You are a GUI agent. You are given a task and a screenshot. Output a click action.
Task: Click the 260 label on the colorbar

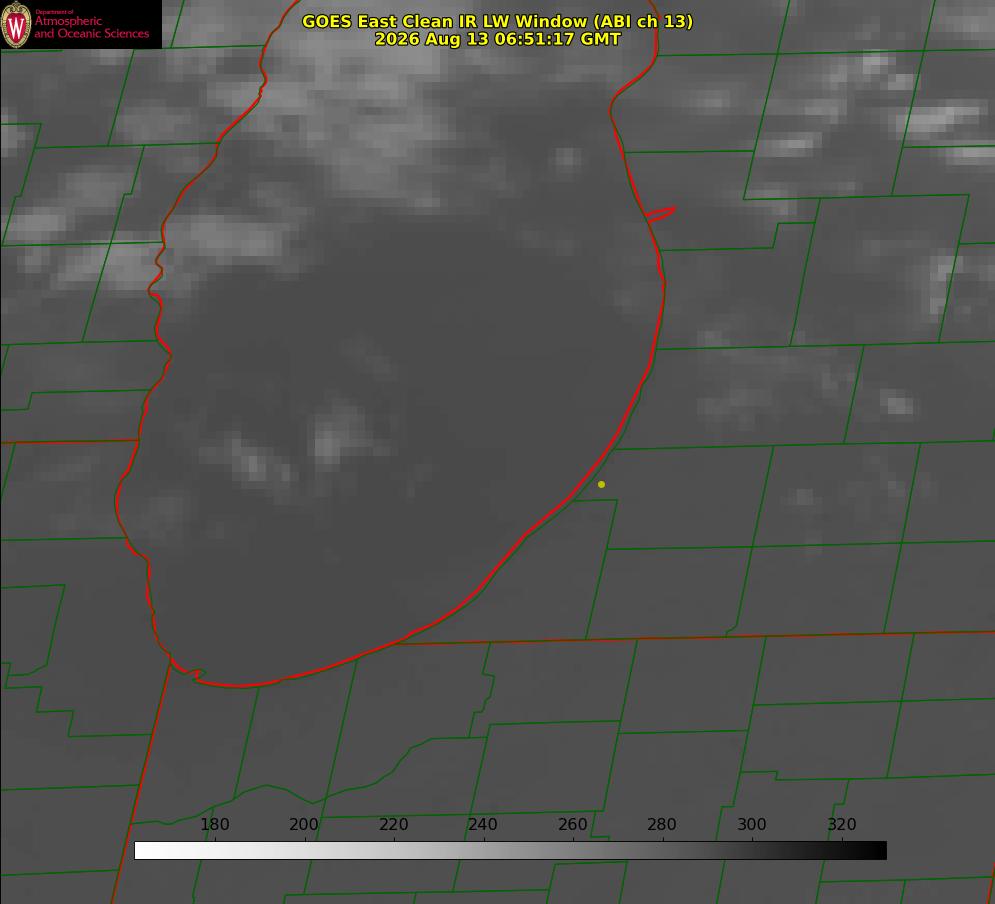click(572, 824)
